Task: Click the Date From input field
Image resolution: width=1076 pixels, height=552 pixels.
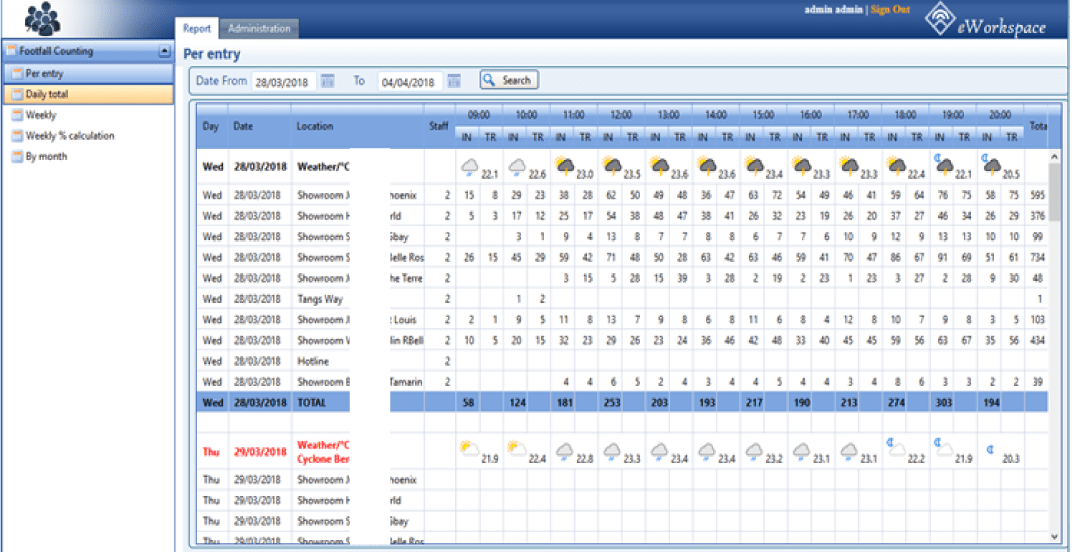Action: tap(283, 82)
